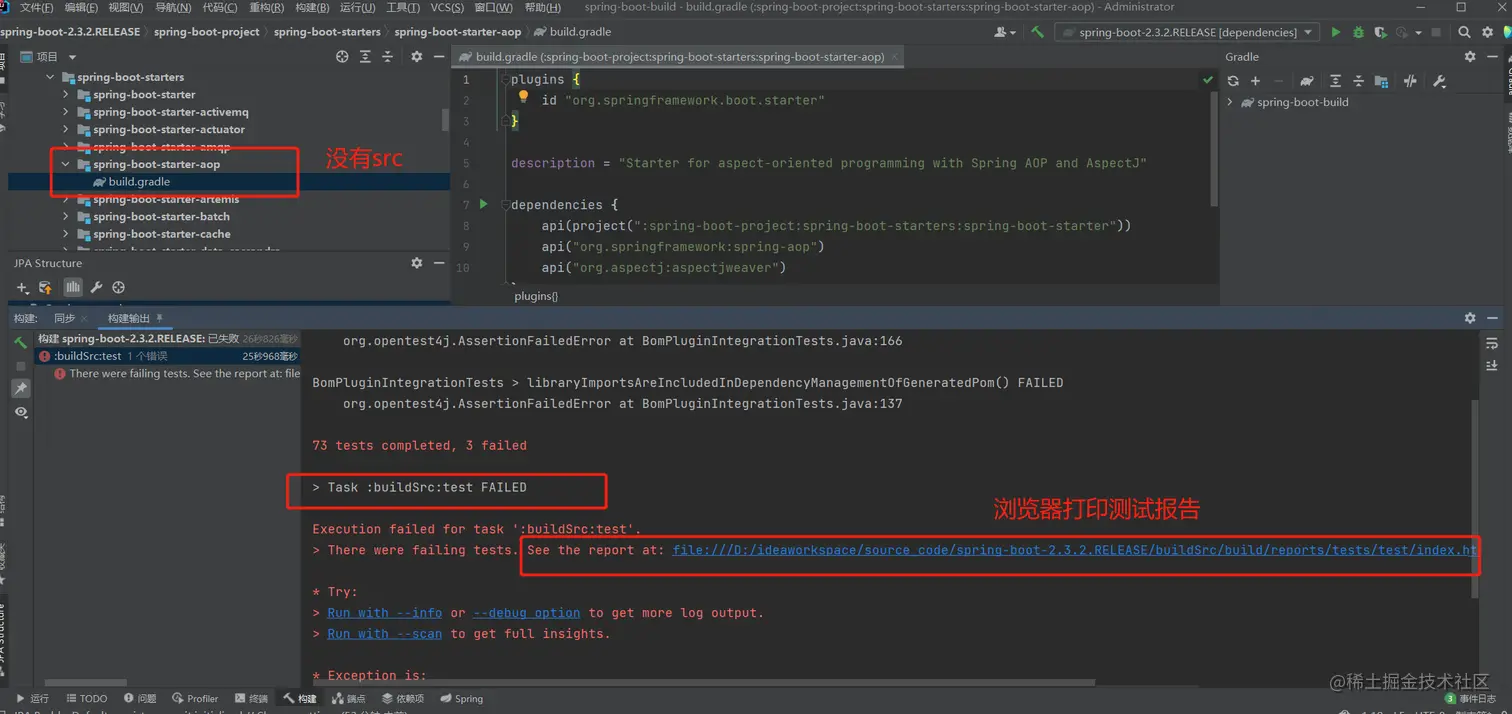This screenshot has width=1512, height=714.
Task: Toggle the pin icon in Build panel sidebar
Action: coord(20,388)
